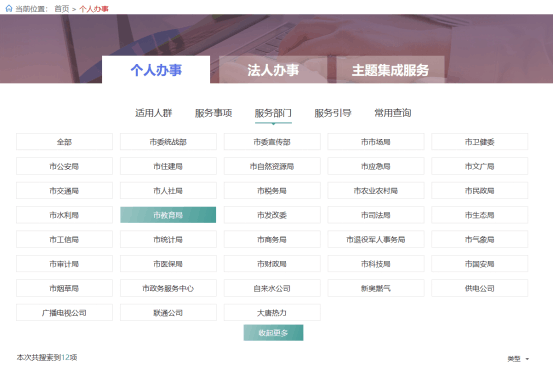This screenshot has width=553, height=372.
Task: Choose 市文广局 department
Action: pos(479,166)
